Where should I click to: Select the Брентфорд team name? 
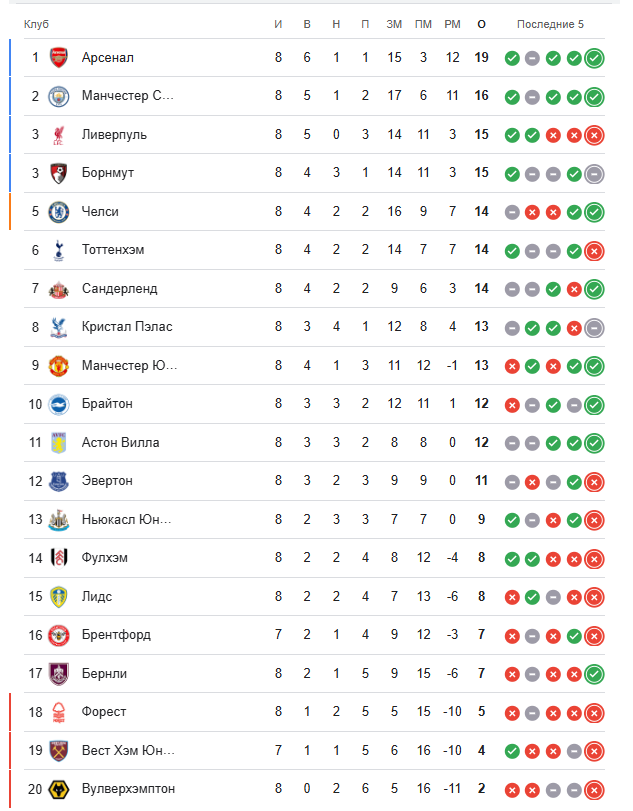pyautogui.click(x=116, y=635)
